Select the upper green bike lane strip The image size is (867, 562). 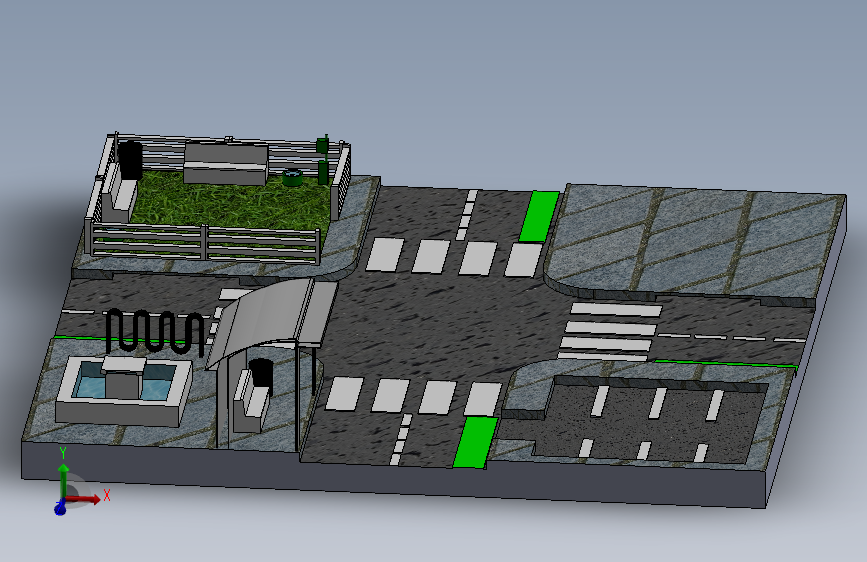click(x=539, y=216)
